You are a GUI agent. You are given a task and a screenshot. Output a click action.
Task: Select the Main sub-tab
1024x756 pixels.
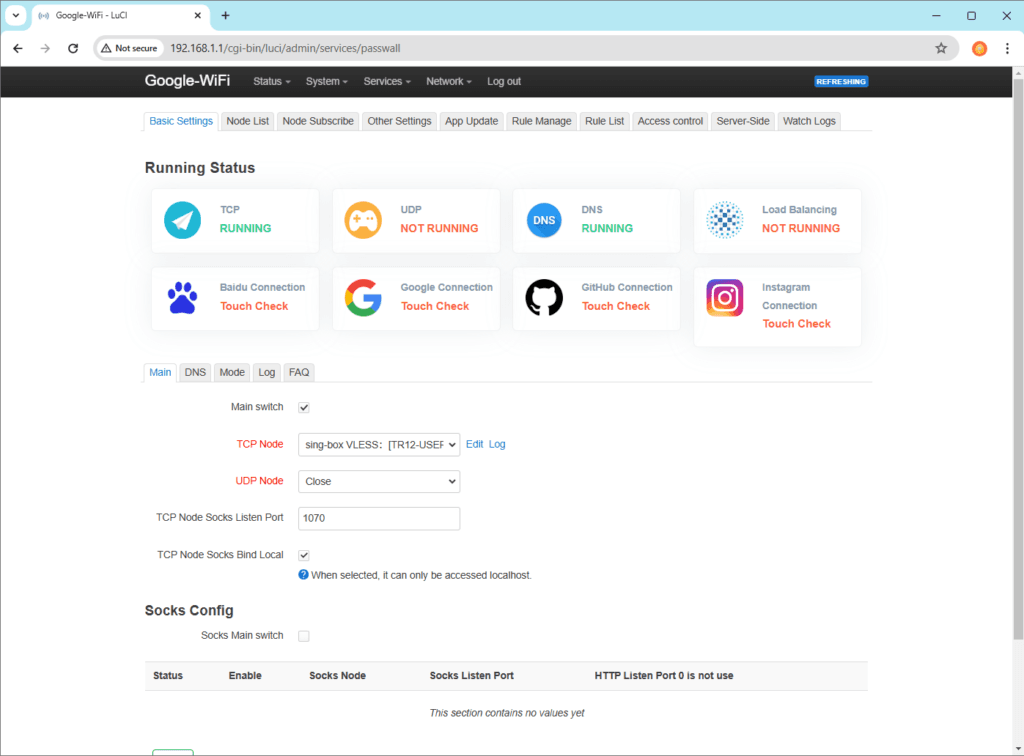(160, 372)
